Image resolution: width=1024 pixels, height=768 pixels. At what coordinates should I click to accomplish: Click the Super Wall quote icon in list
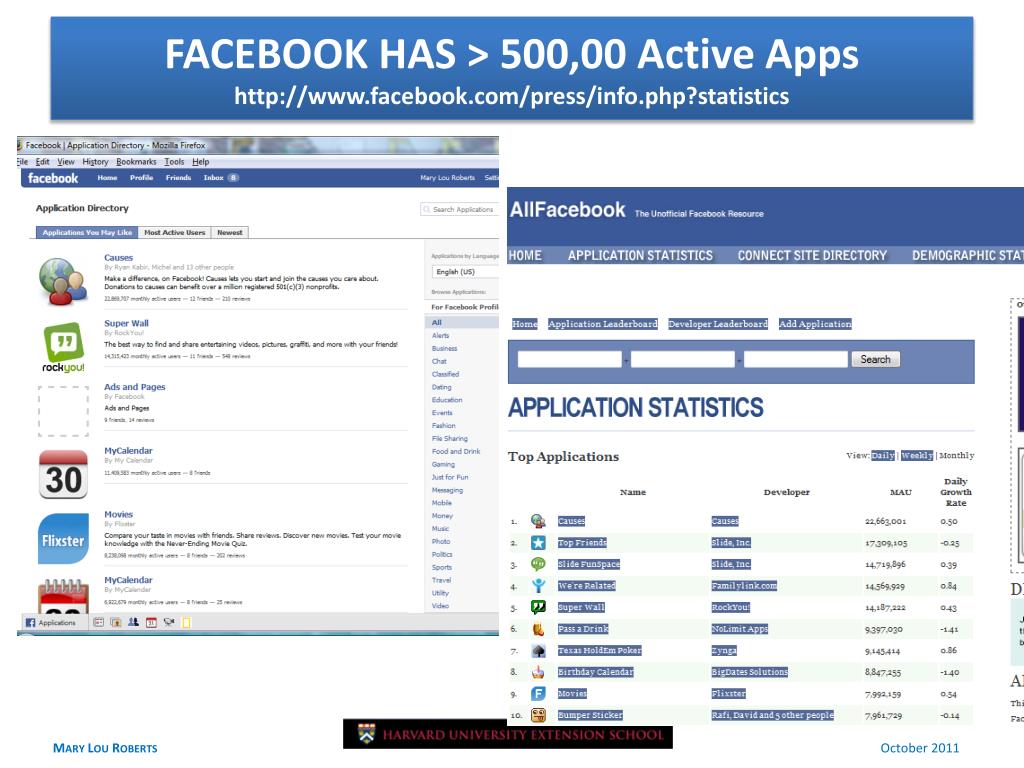point(538,607)
